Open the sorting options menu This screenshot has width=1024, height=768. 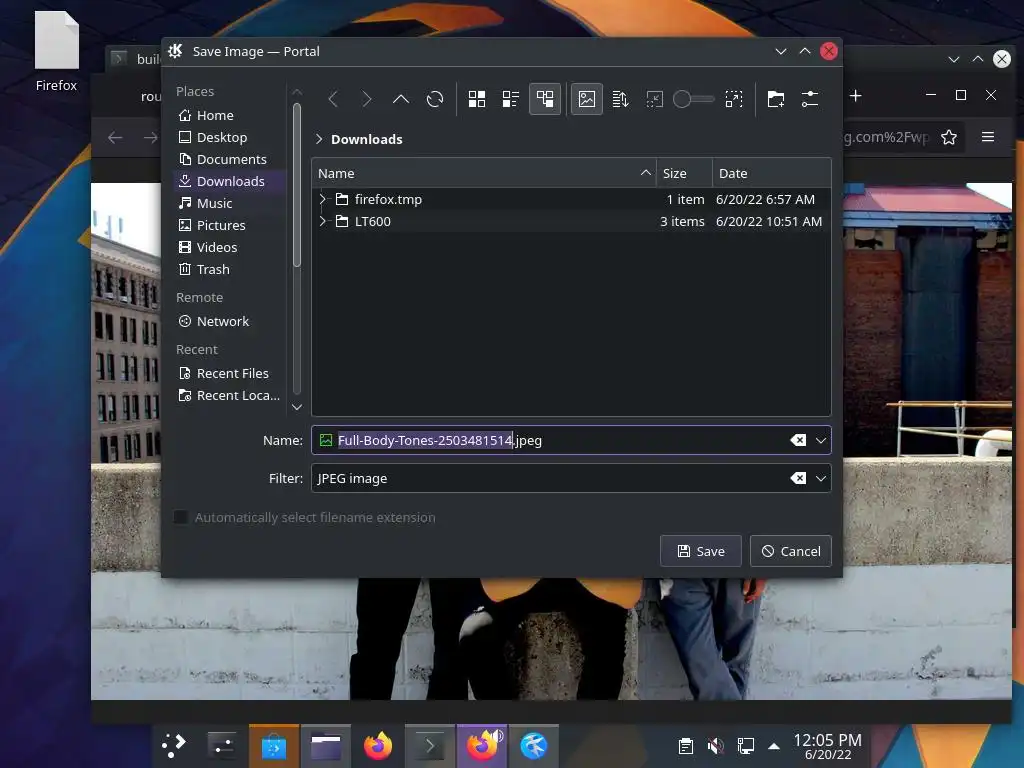pos(620,99)
